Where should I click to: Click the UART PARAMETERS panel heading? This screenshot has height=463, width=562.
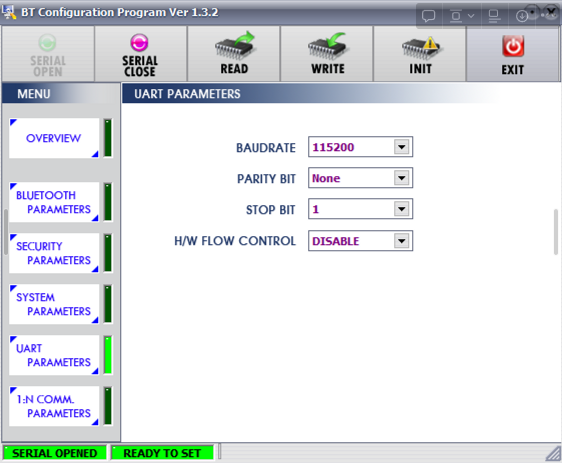click(x=187, y=94)
